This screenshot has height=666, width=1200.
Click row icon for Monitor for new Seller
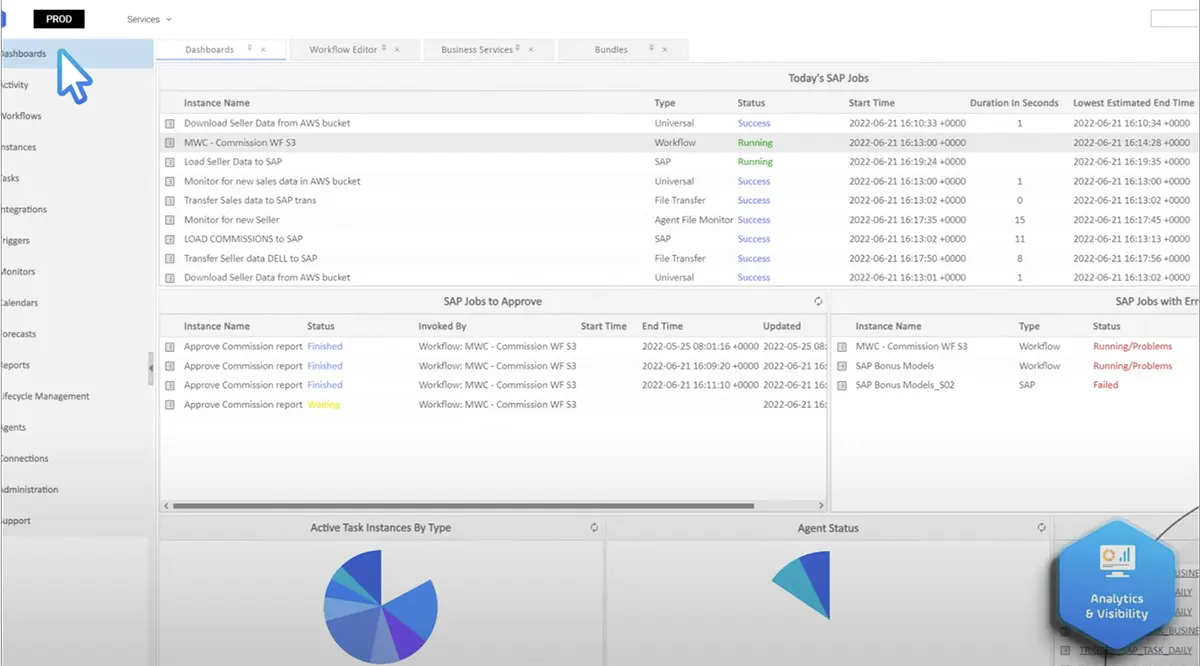(x=170, y=220)
